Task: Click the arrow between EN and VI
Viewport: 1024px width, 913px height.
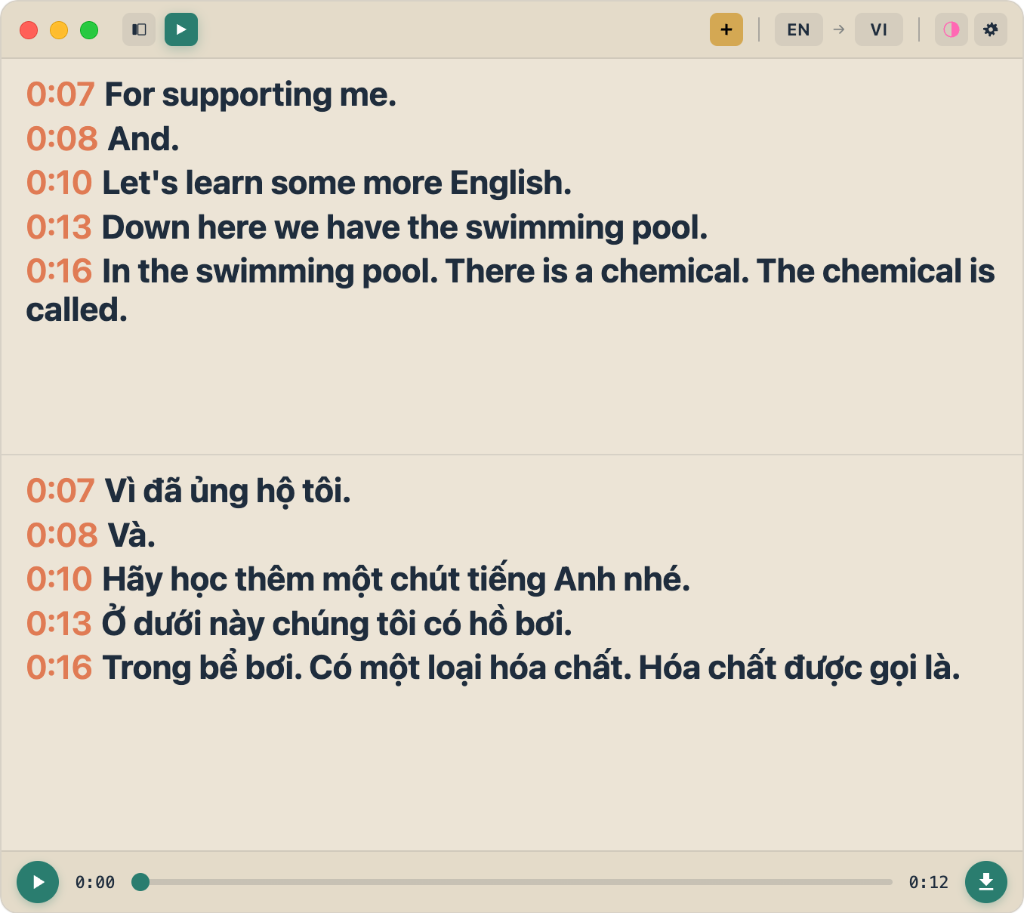Action: pyautogui.click(x=838, y=29)
